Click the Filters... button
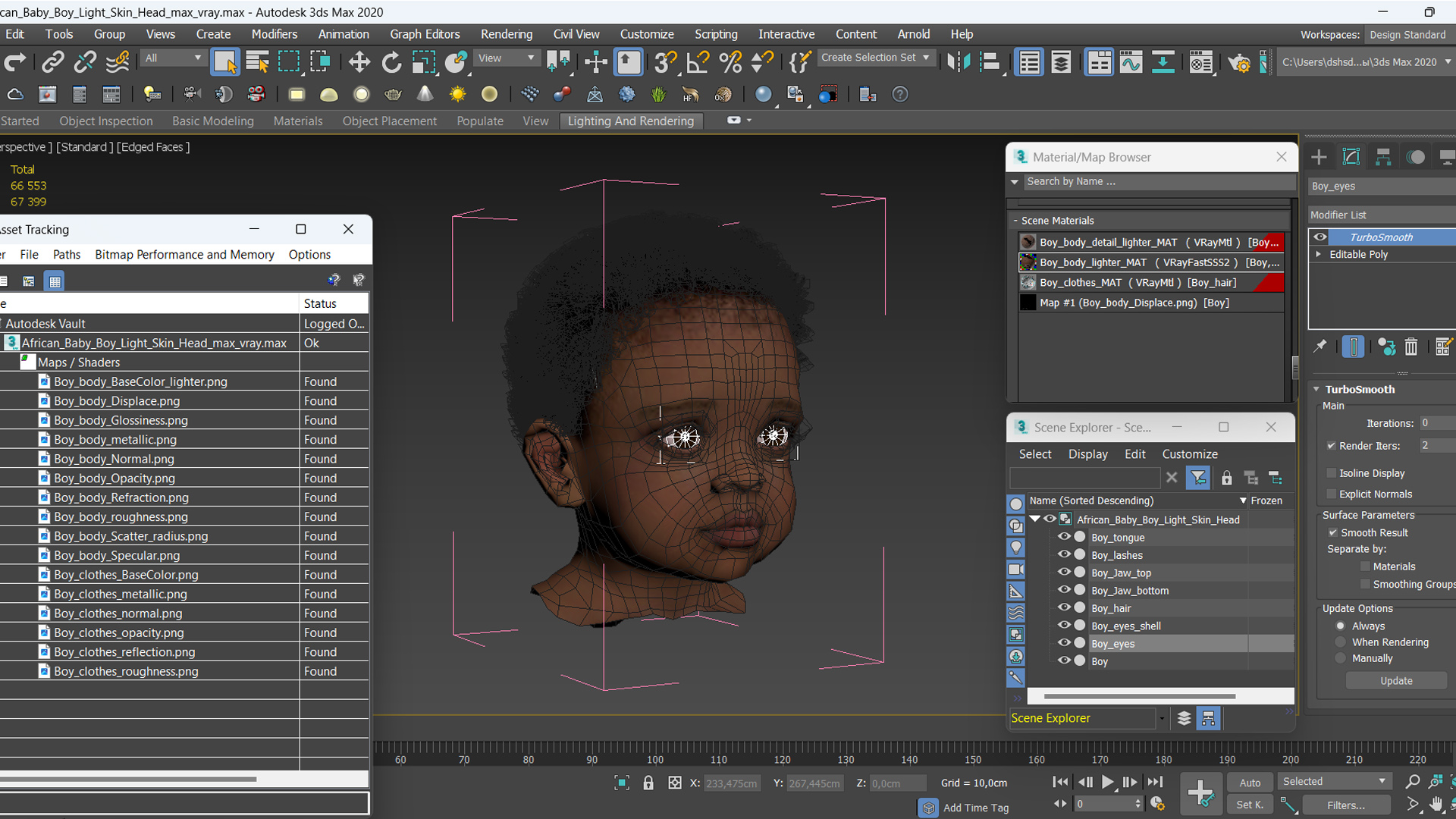 1346,805
